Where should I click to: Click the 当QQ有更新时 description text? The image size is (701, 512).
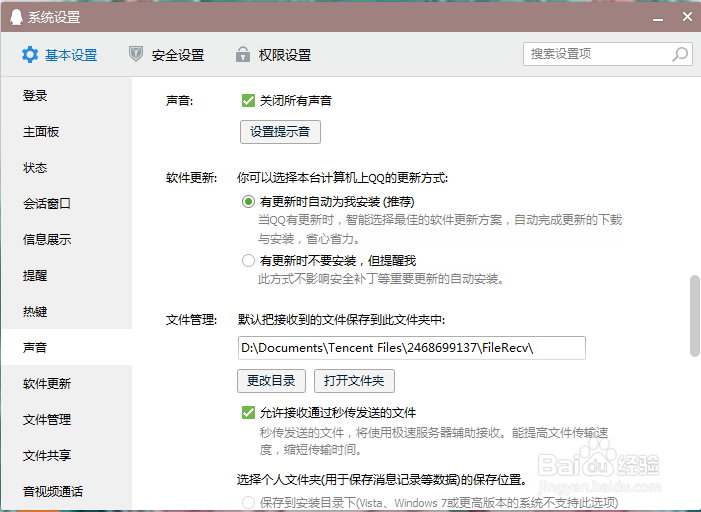tap(440, 229)
